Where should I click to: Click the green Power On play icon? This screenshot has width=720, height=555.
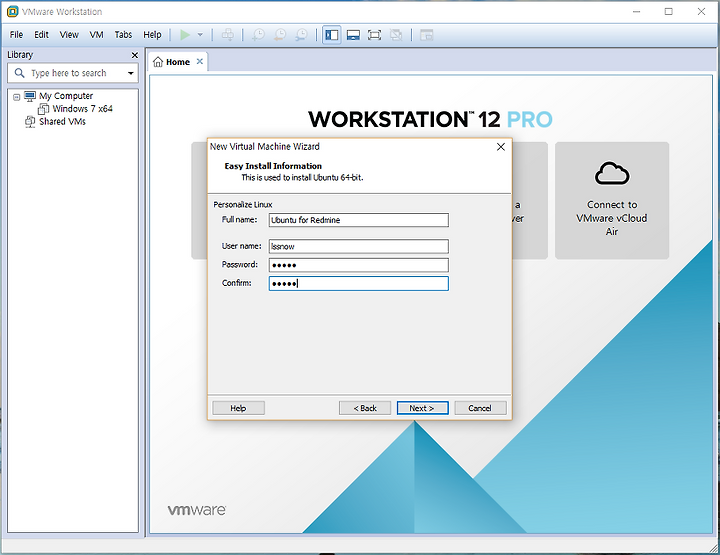185,35
